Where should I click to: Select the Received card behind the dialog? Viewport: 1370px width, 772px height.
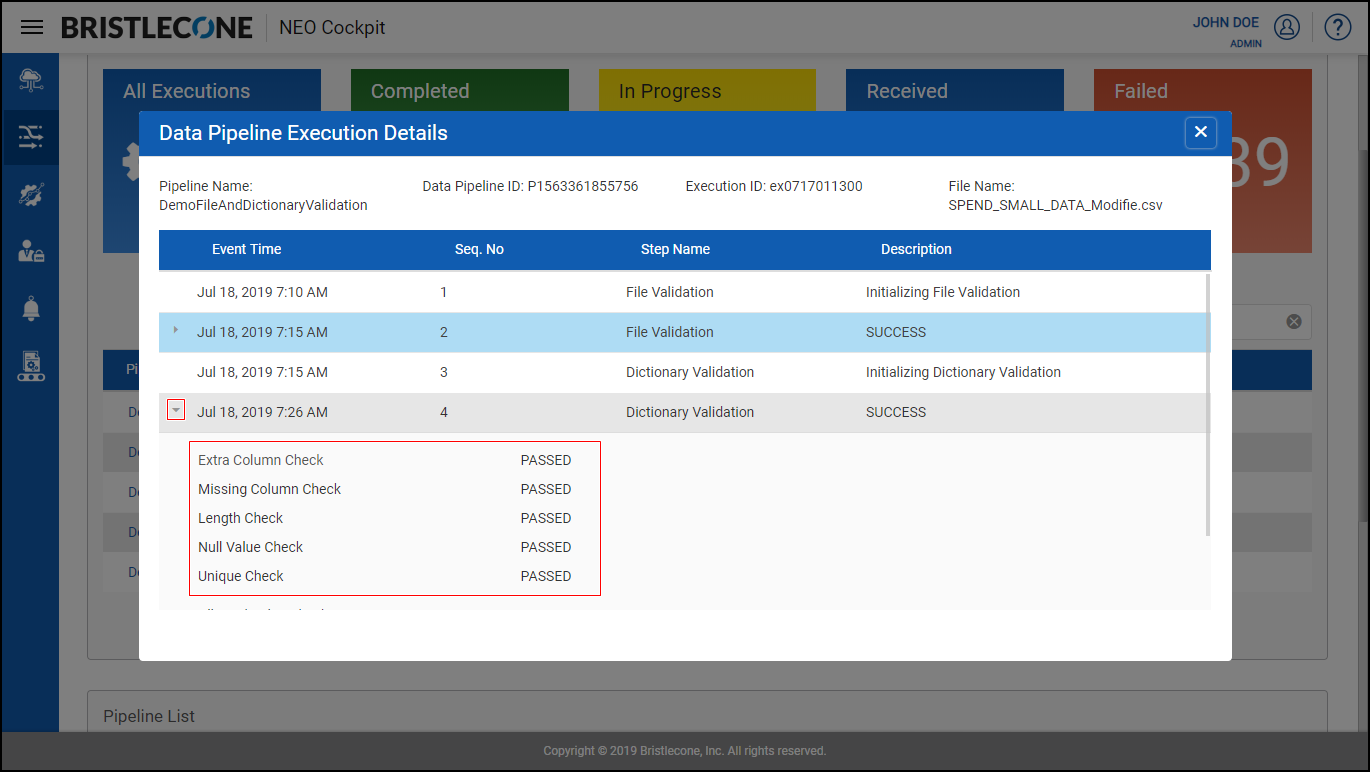pyautogui.click(x=955, y=90)
